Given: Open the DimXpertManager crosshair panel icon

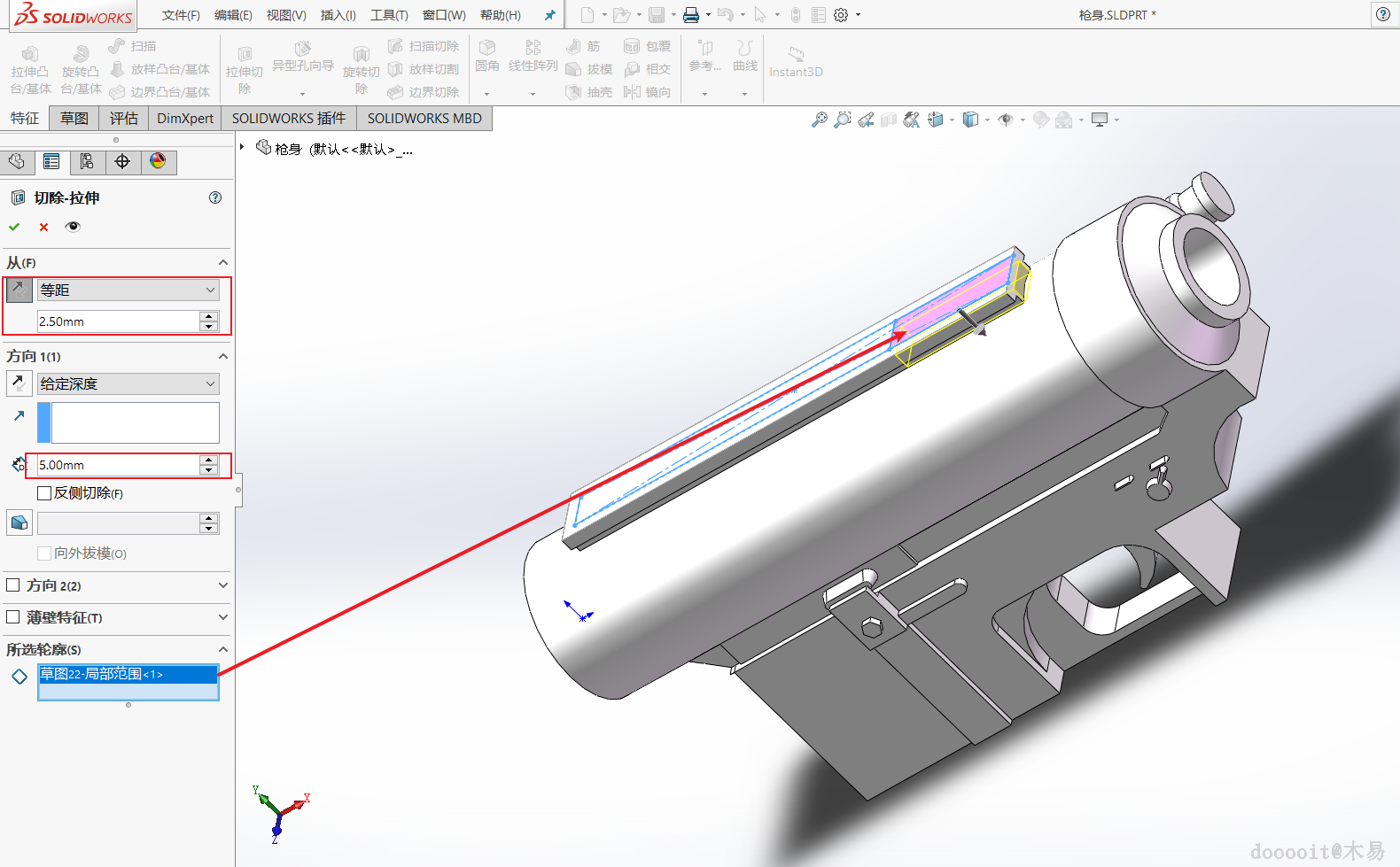Looking at the screenshot, I should pyautogui.click(x=122, y=161).
